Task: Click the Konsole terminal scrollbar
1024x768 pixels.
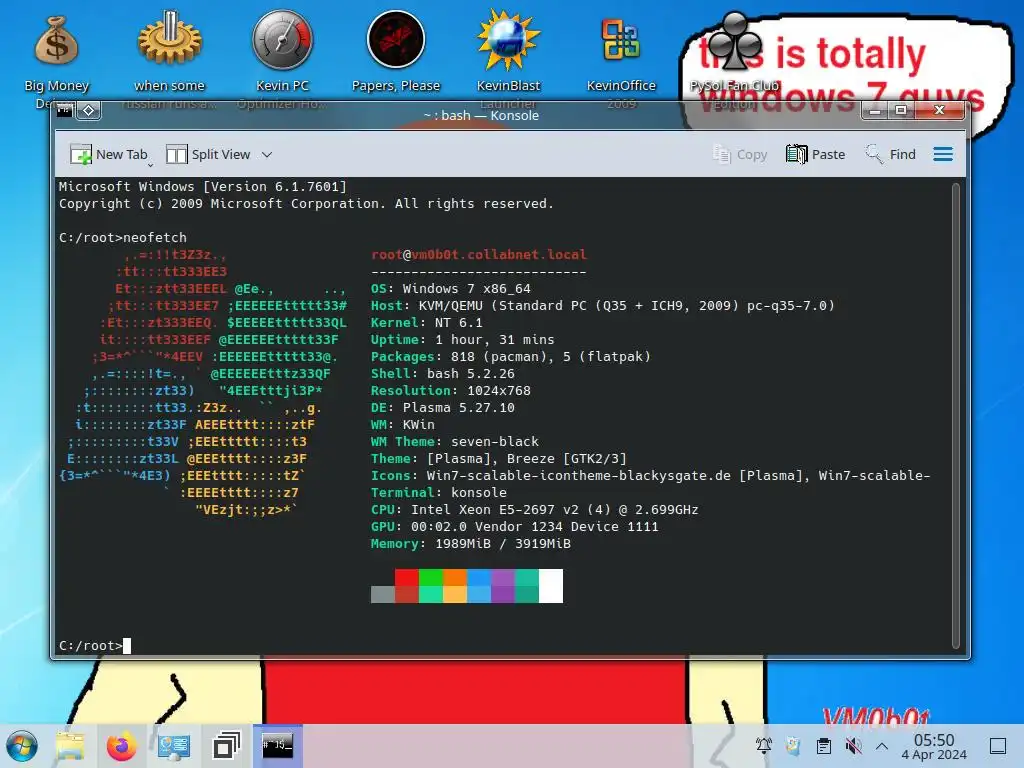Action: coord(955,416)
